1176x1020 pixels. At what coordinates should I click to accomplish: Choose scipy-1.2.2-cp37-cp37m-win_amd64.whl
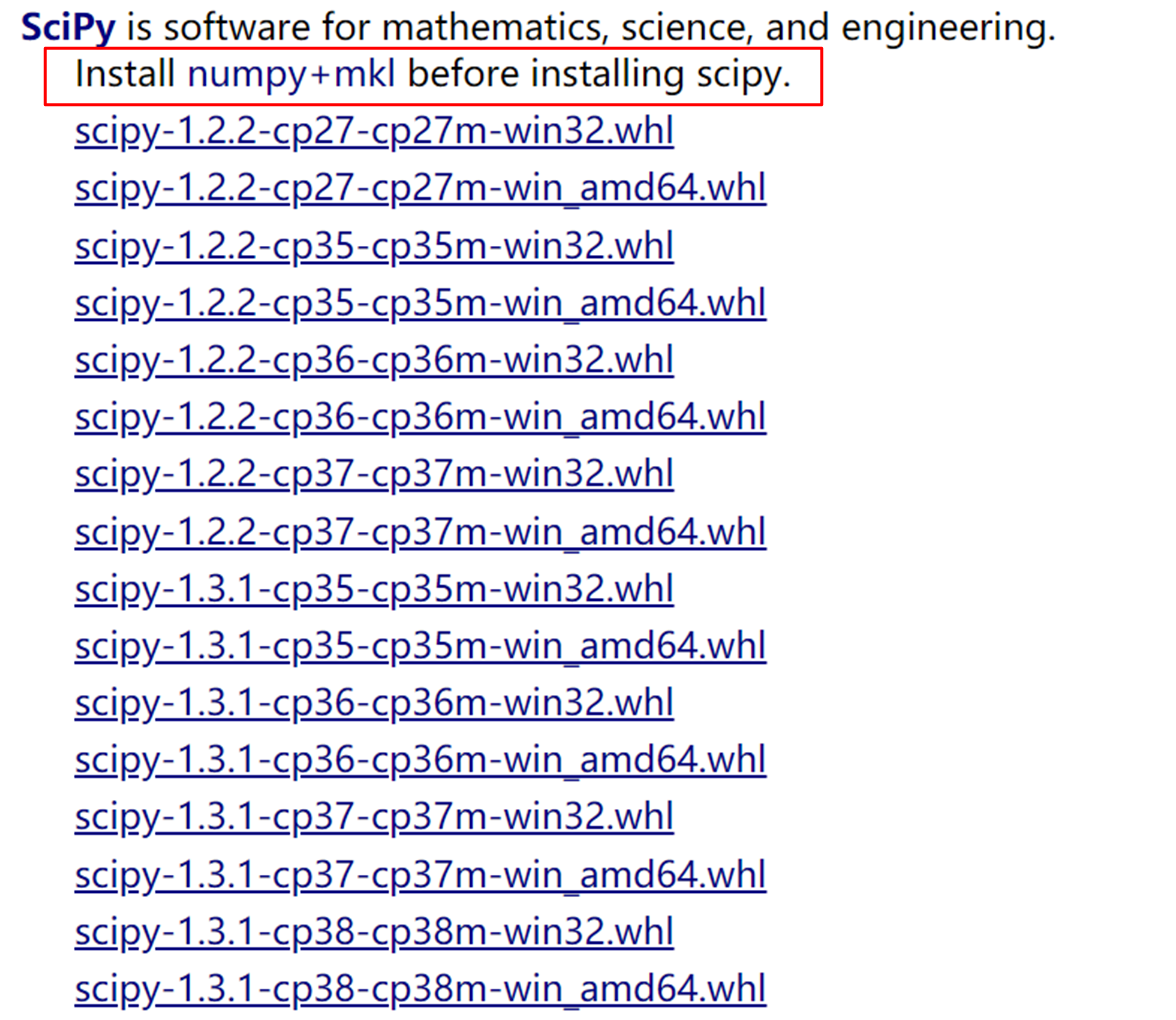click(x=420, y=532)
